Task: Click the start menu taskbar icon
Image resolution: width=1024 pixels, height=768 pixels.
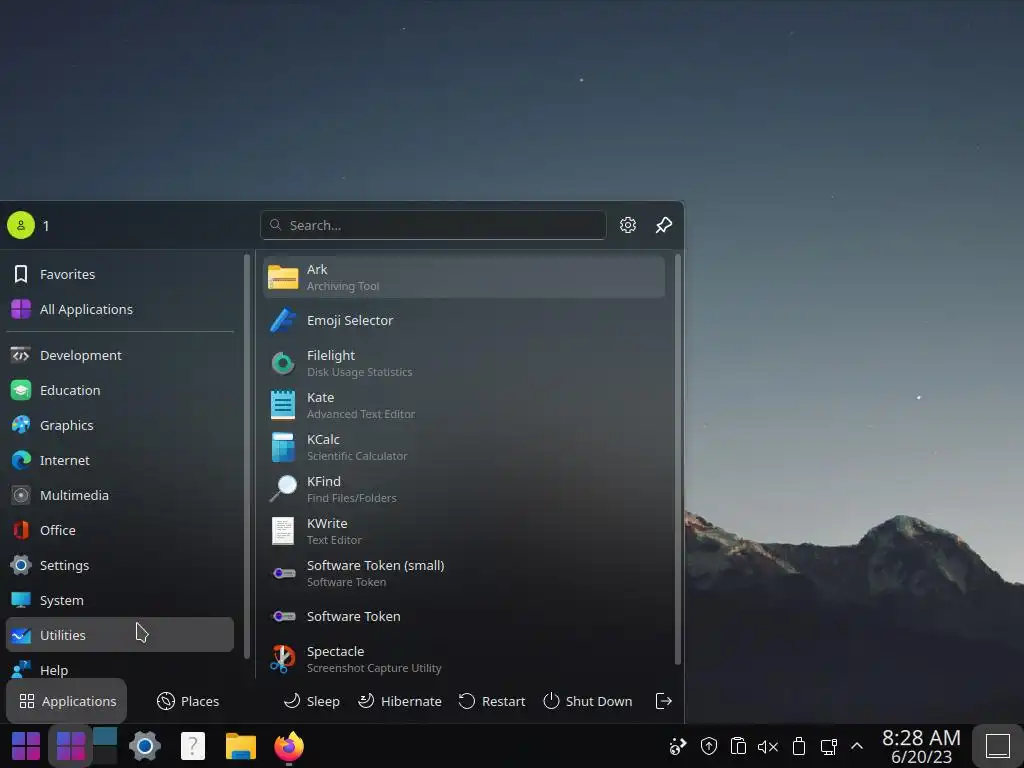Action: click(26, 746)
